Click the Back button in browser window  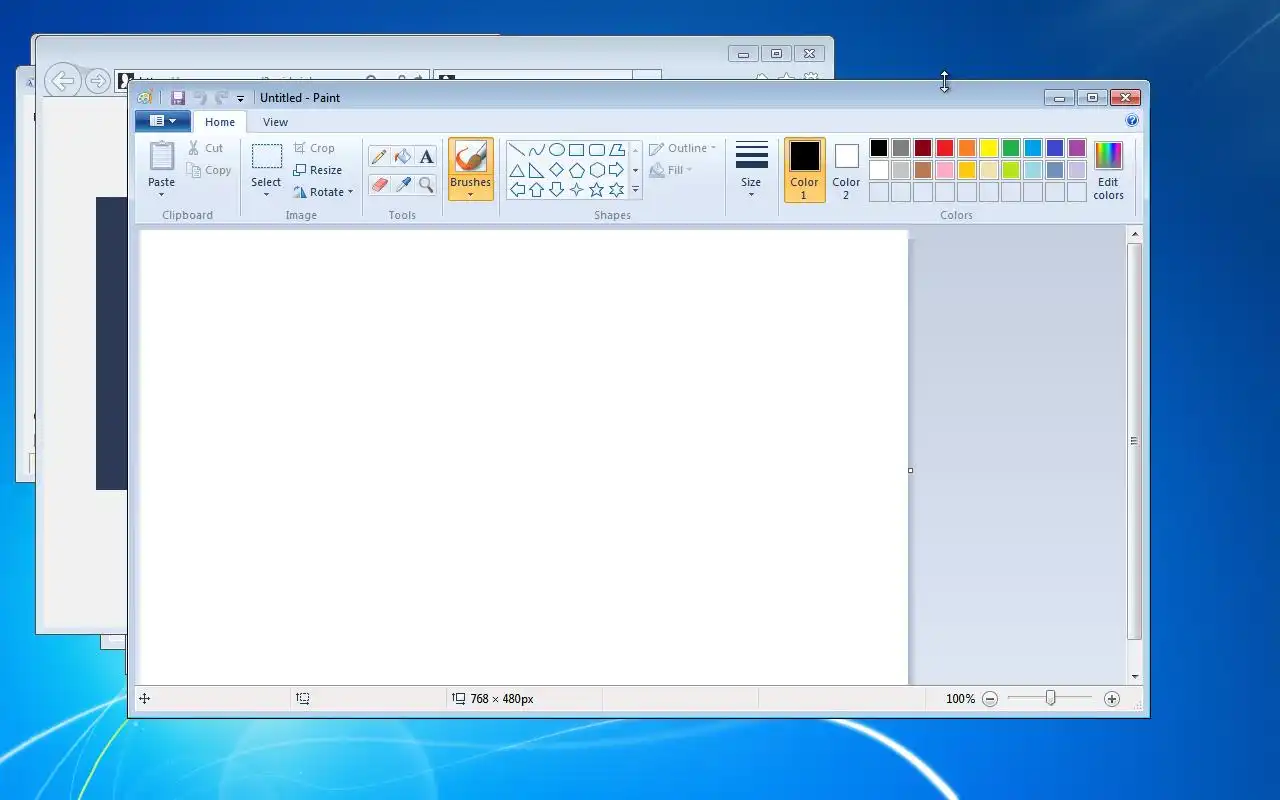(x=63, y=81)
